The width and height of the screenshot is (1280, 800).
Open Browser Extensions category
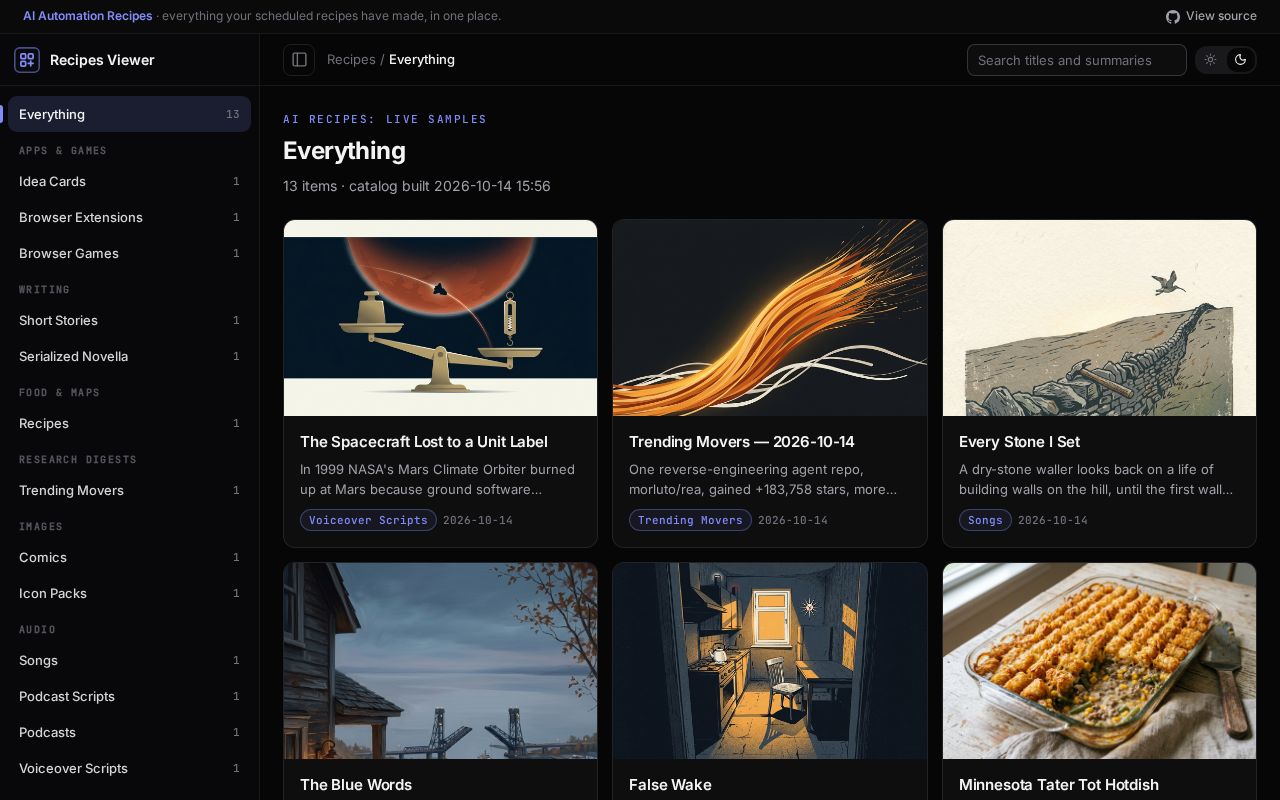(129, 217)
